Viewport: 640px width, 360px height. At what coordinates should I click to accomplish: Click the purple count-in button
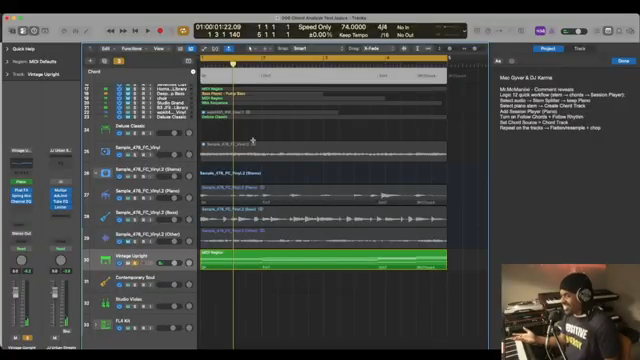tap(540, 31)
